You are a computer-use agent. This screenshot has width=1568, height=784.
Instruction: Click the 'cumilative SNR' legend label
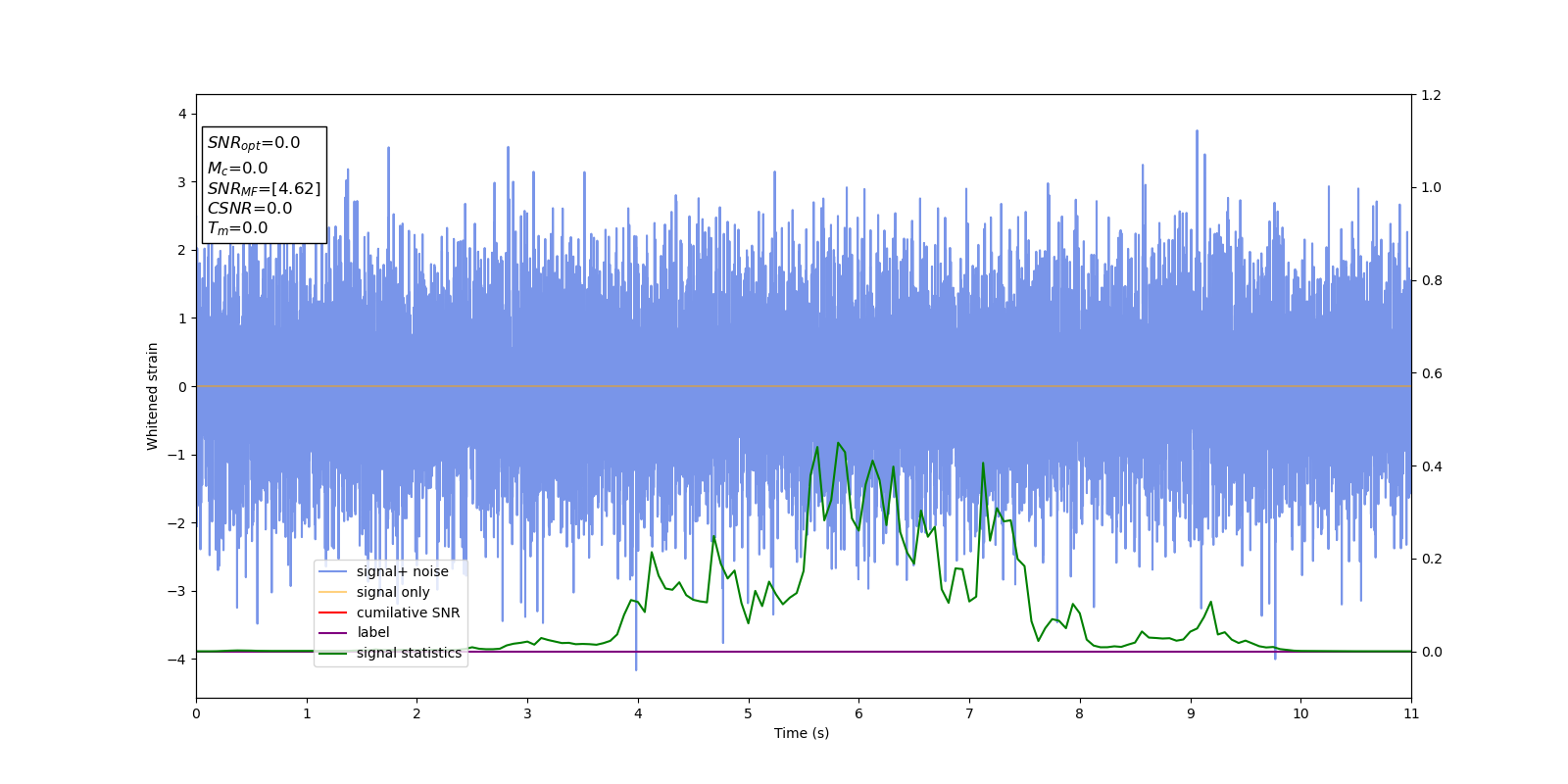[x=408, y=612]
